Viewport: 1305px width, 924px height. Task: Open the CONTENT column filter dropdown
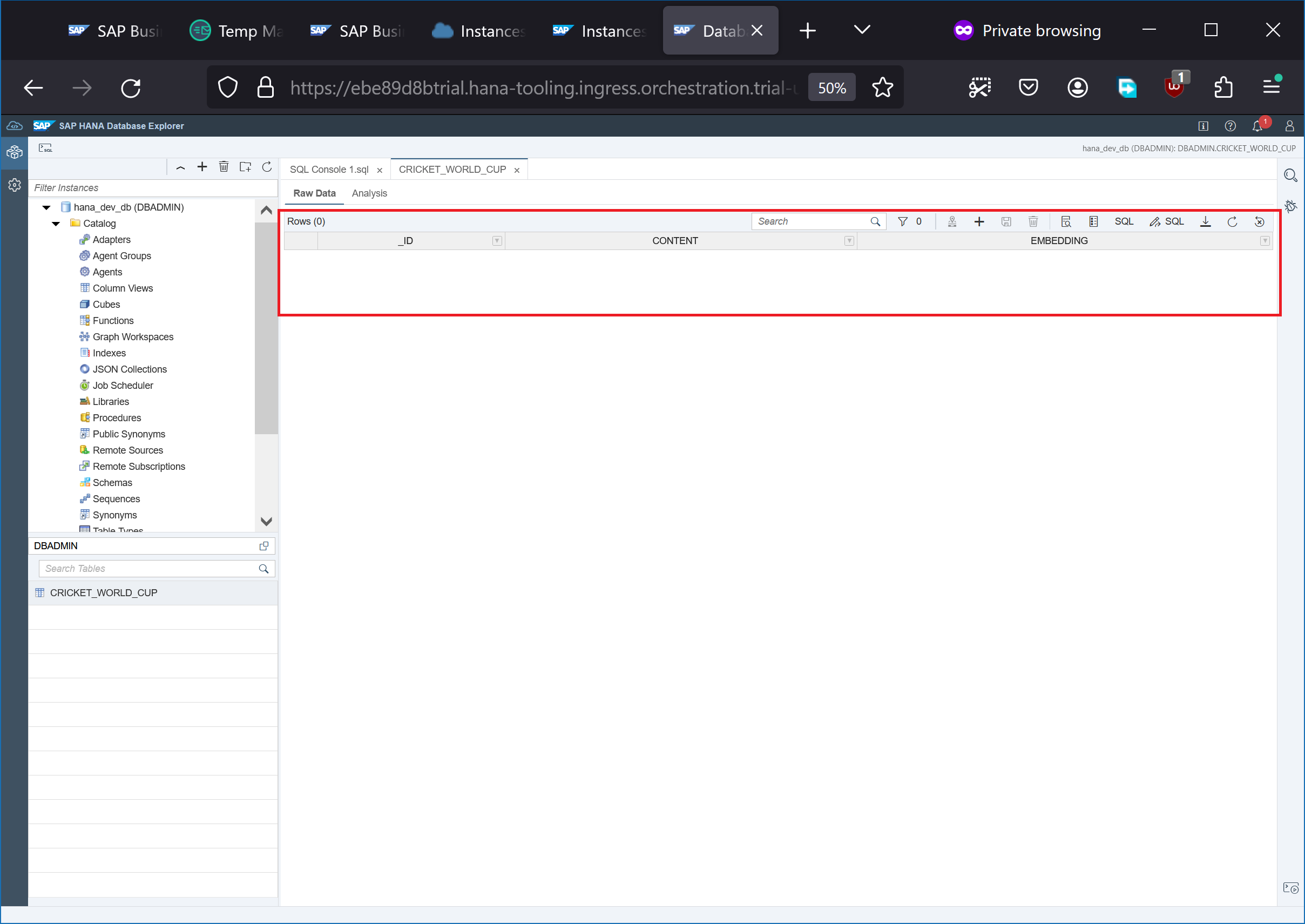[x=849, y=241]
